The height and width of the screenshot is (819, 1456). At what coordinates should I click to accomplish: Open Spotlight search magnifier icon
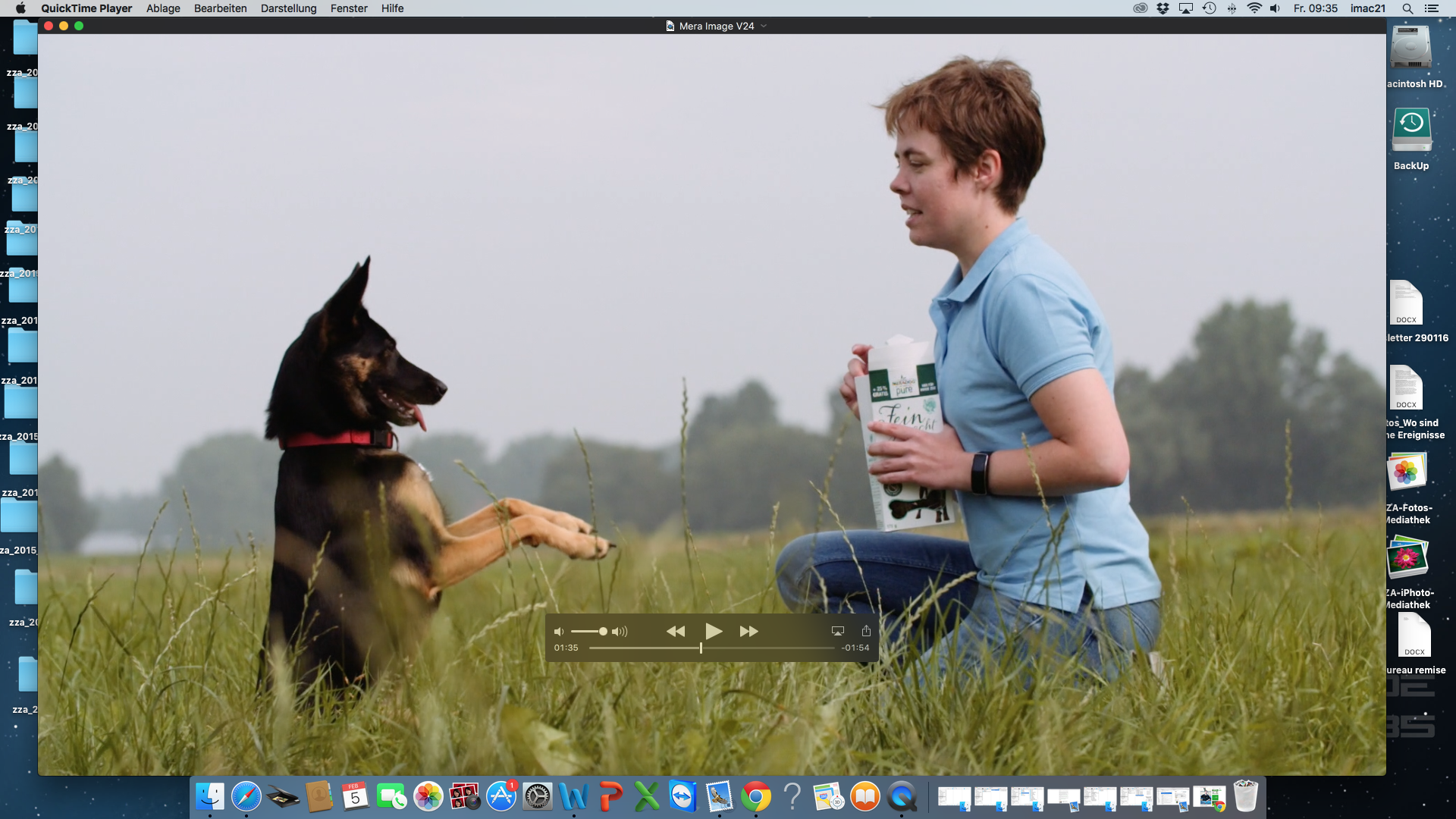coord(1407,8)
